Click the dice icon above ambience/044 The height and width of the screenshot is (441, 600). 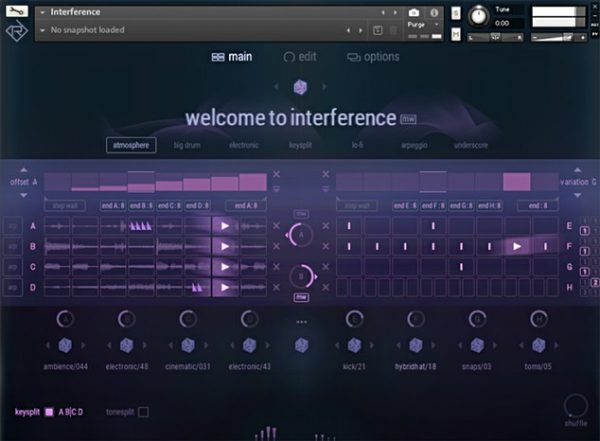[66, 345]
